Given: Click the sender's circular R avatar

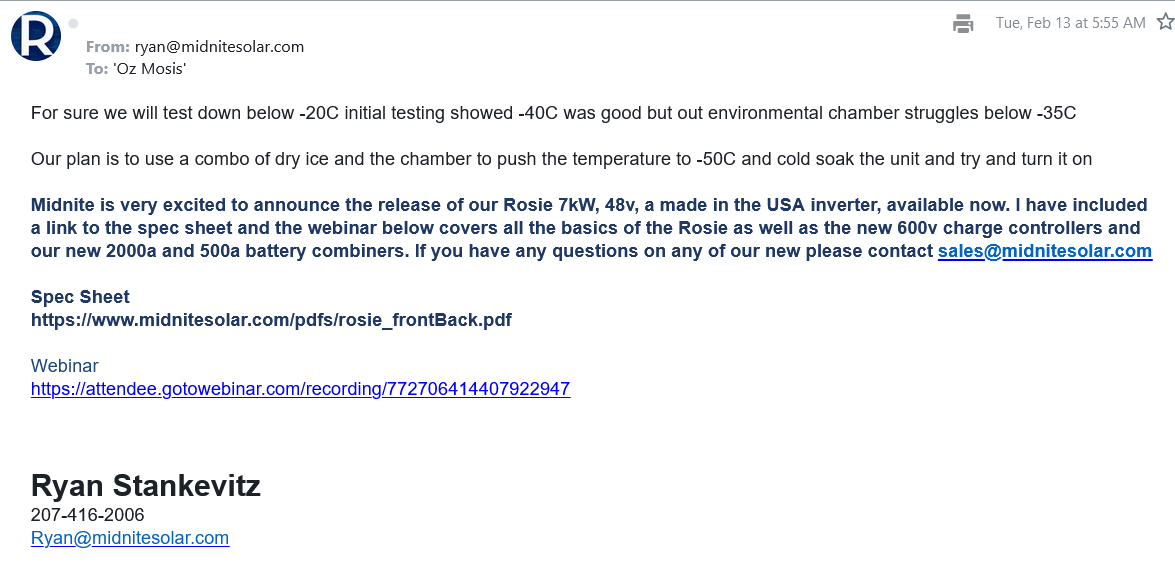Looking at the screenshot, I should 36,36.
